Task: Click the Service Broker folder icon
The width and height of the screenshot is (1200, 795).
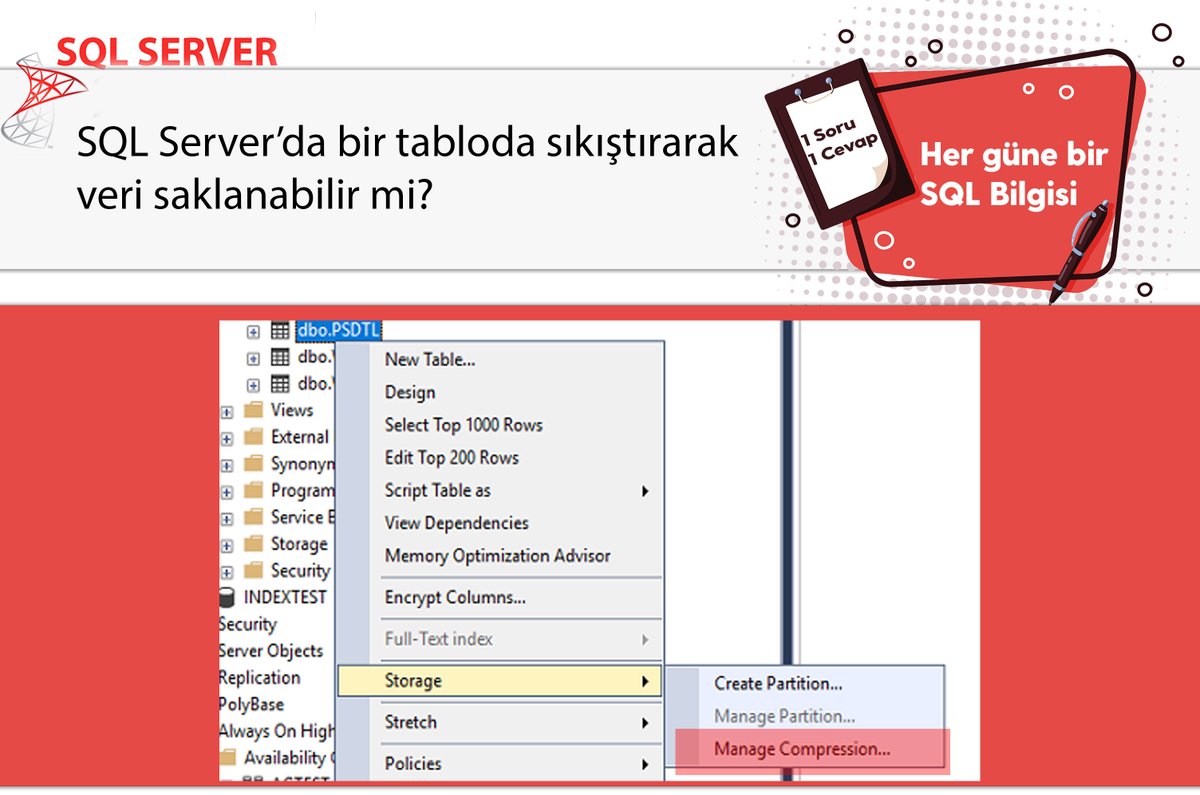Action: point(253,517)
